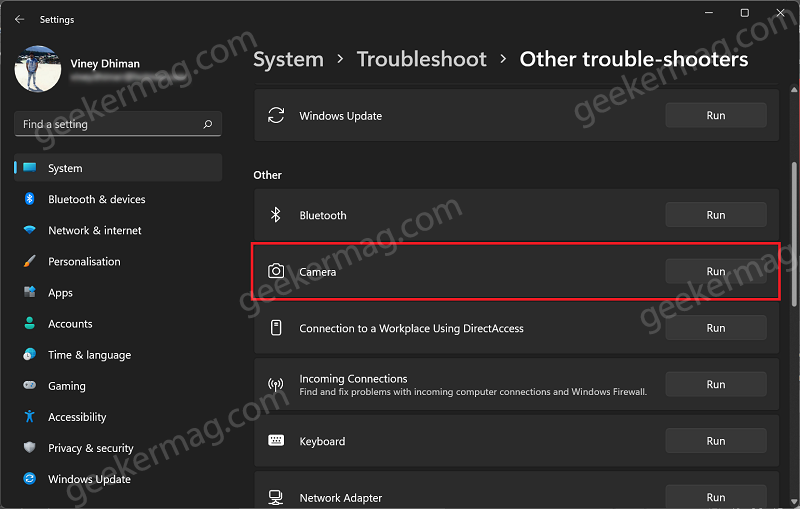
Task: Click the Camera troubleshooter label
Action: coord(317,272)
